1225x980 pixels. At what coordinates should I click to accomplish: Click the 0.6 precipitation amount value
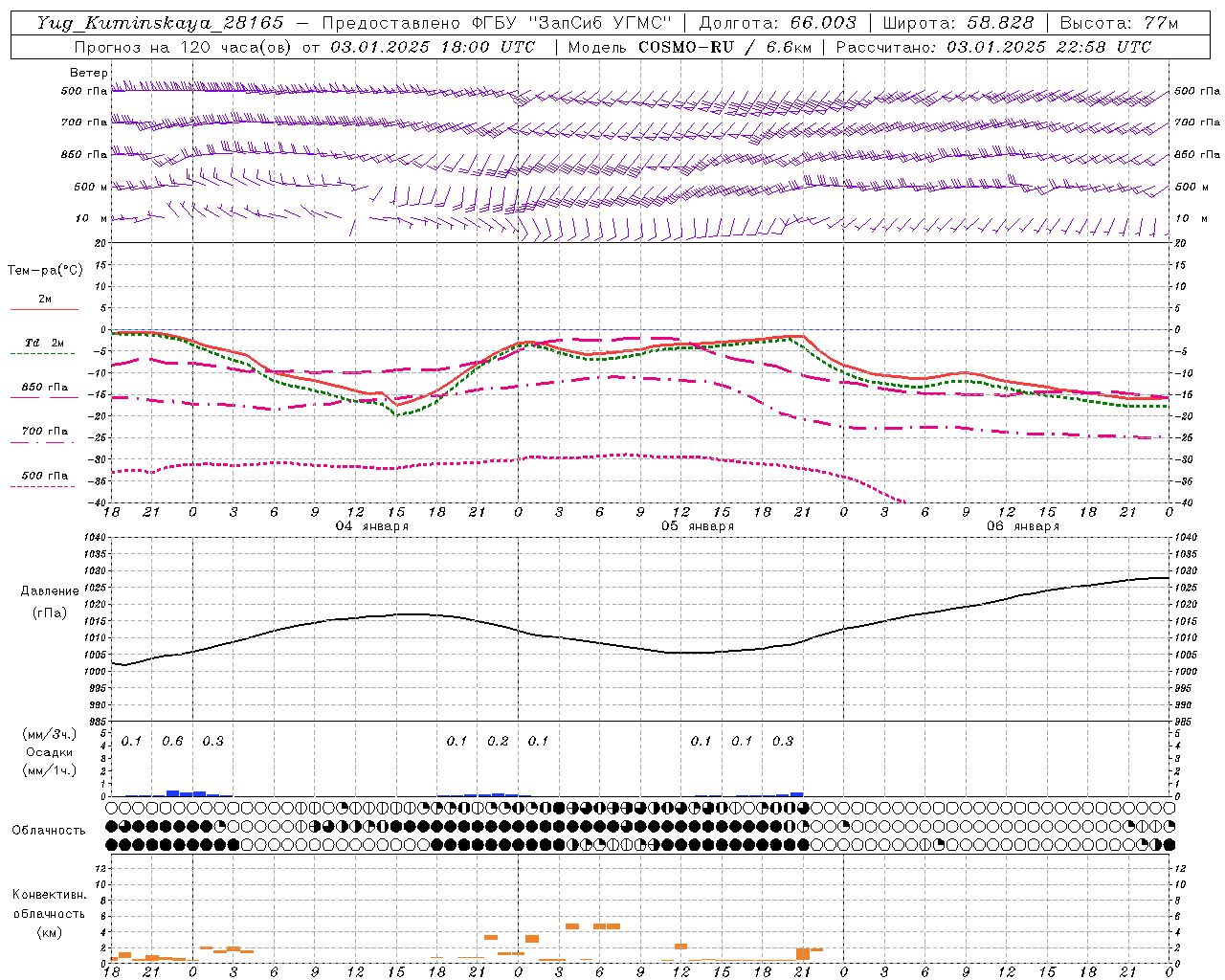pyautogui.click(x=172, y=742)
